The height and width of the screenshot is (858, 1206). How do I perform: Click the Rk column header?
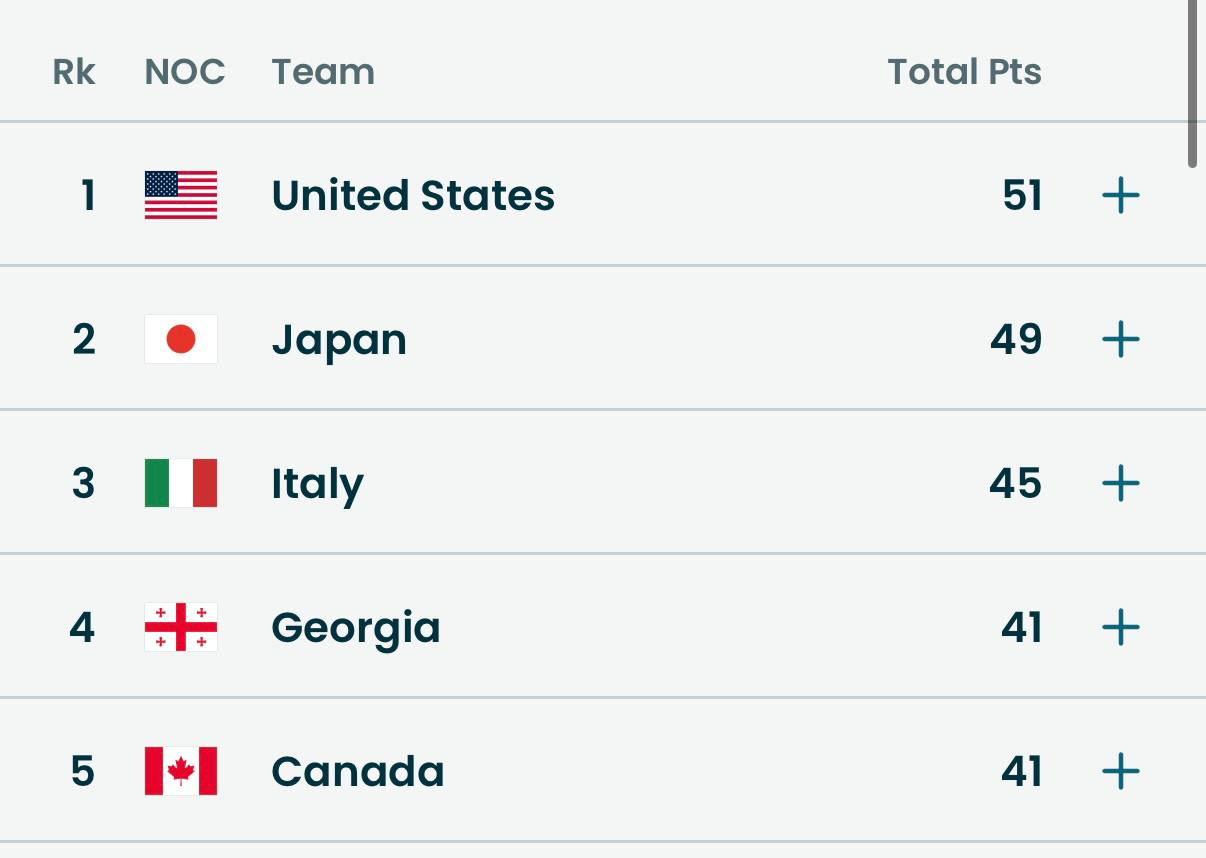74,72
